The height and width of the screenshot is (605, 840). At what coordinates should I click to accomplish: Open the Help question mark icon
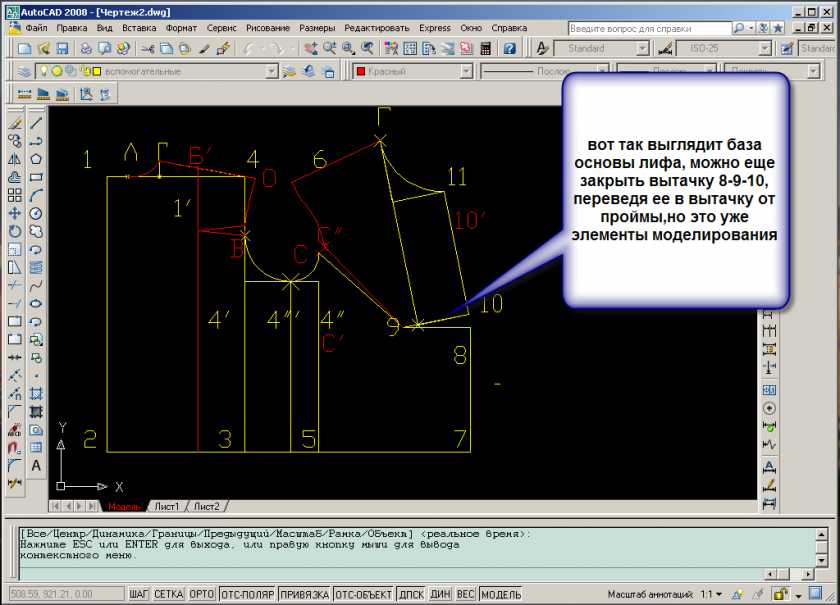coord(509,48)
